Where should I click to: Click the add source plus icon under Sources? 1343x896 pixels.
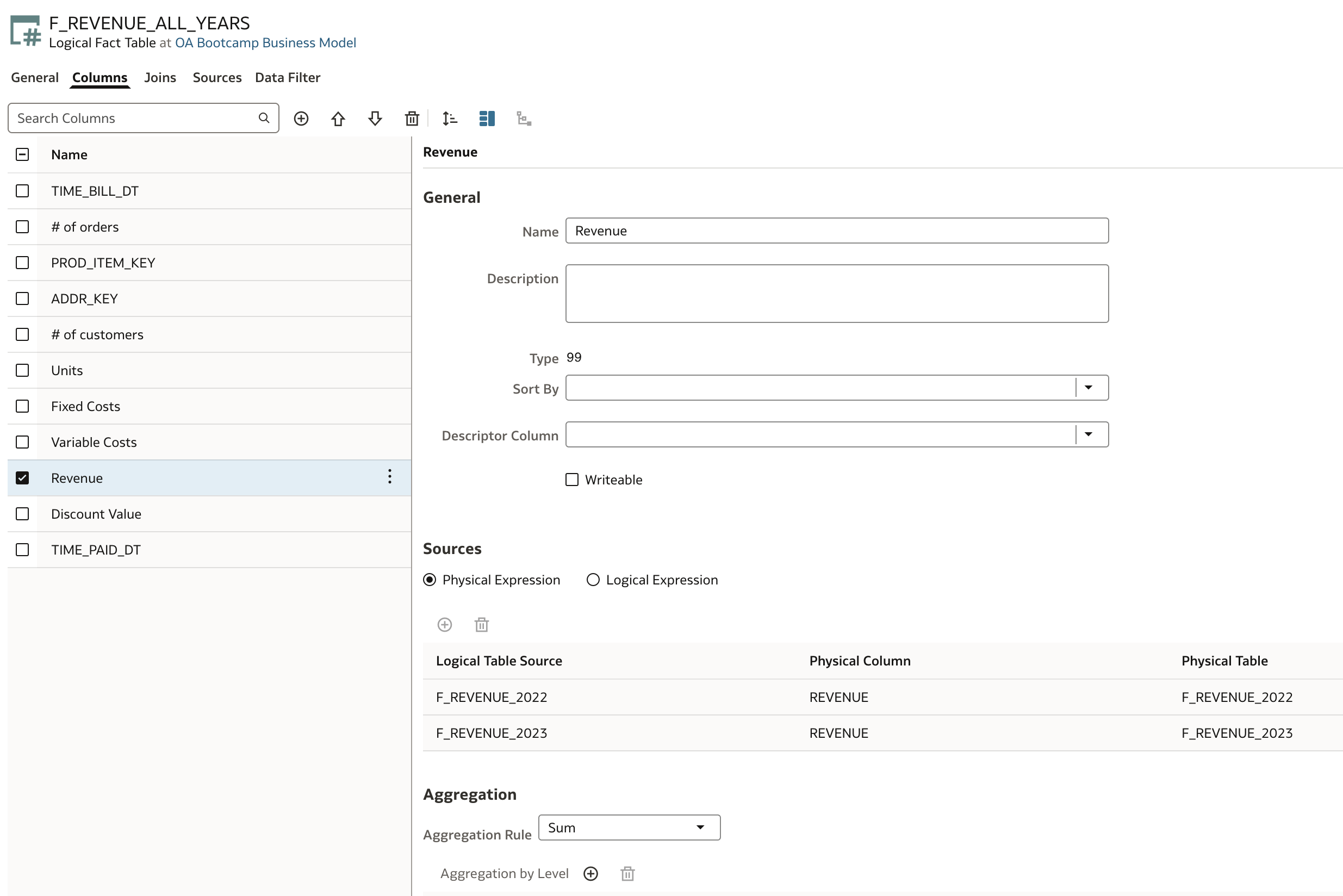(x=445, y=625)
